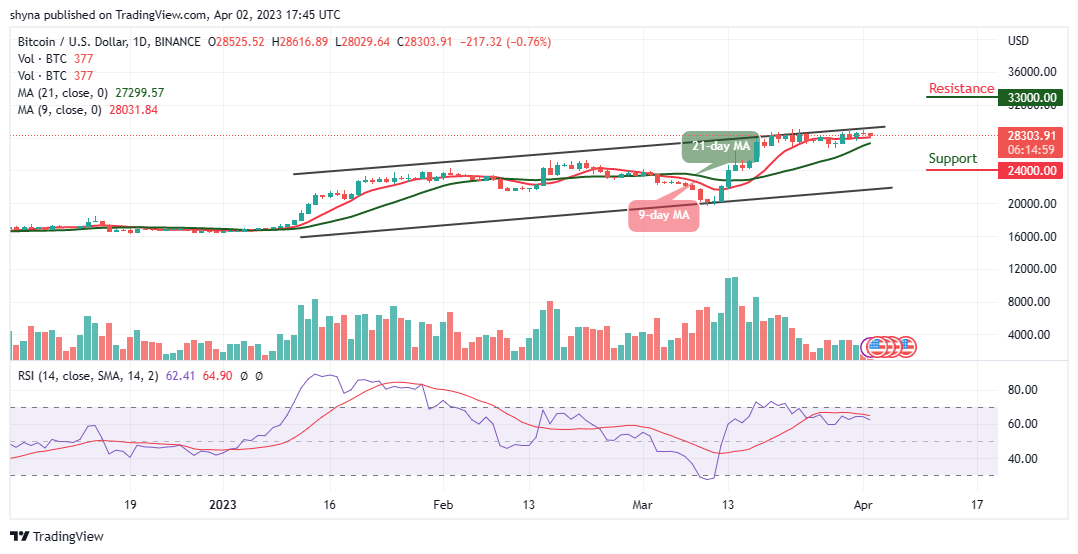Click the Feb label on the time axis
The height and width of the screenshot is (554, 1078).
(444, 507)
